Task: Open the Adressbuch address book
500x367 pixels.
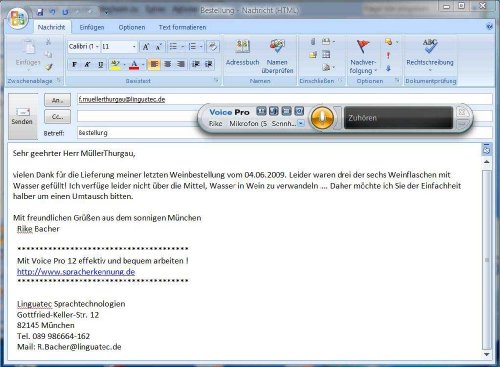Action: coord(242,53)
